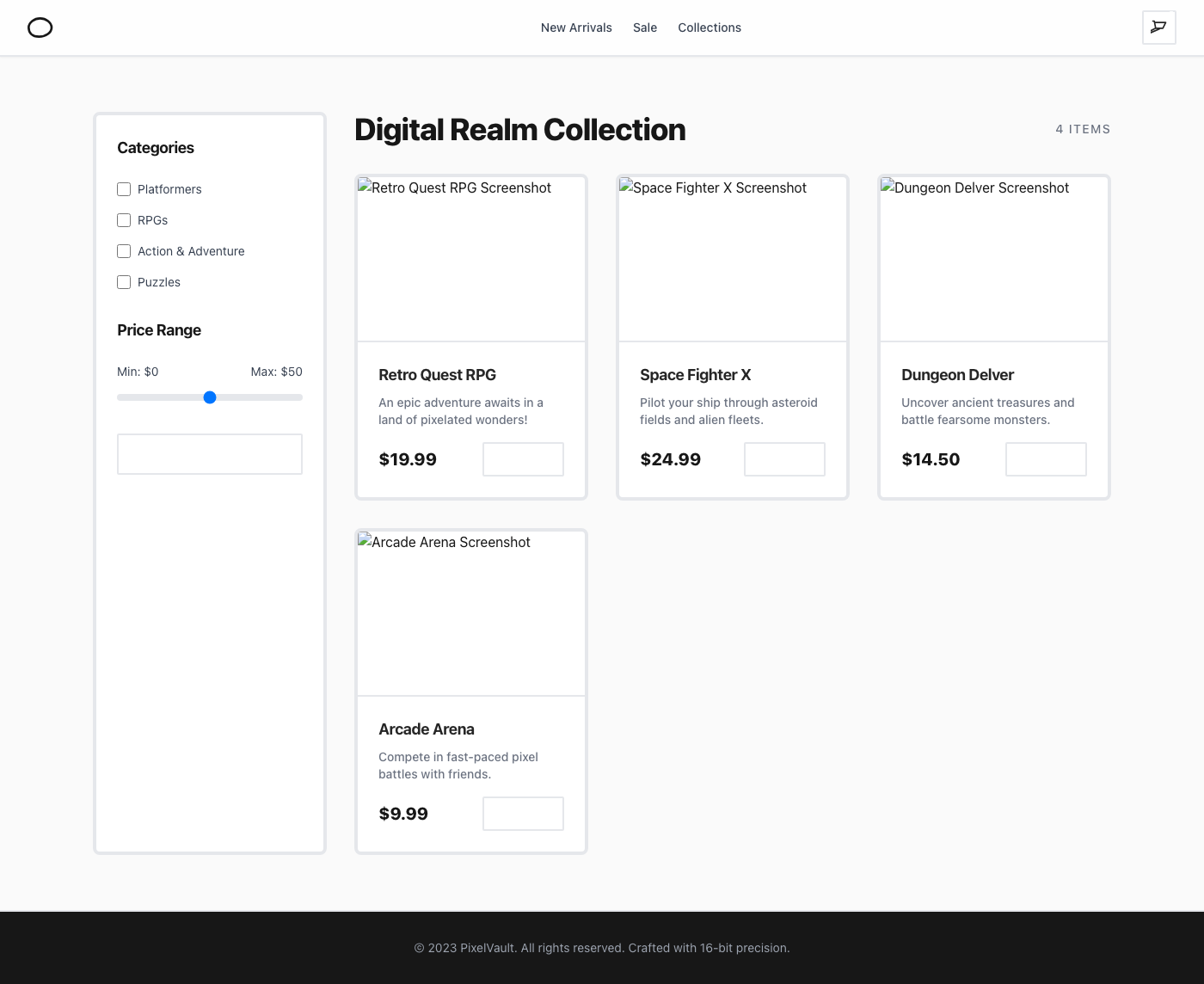This screenshot has width=1204, height=984.
Task: Open the Collections menu item
Action: 709,28
